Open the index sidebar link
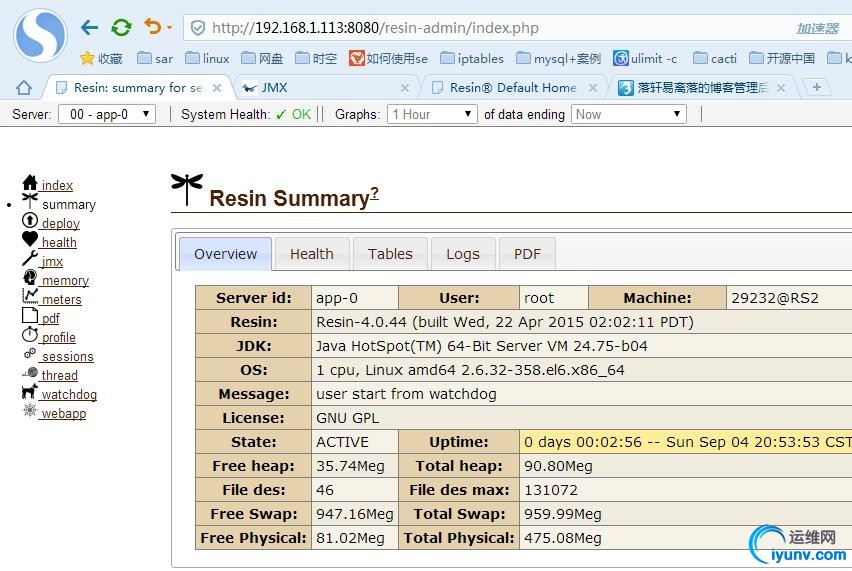Screen dimensions: 852x571 point(57,185)
